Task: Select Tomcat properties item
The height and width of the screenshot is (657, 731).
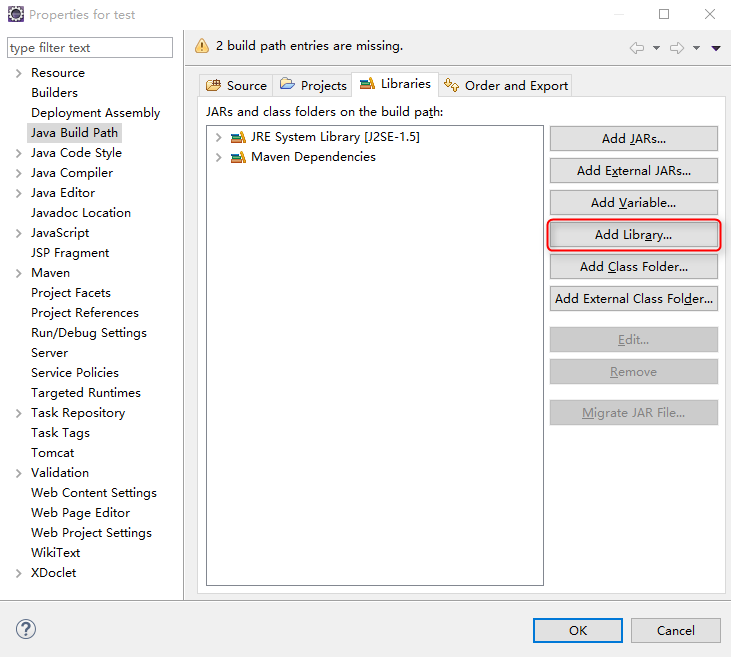Action: 53,453
